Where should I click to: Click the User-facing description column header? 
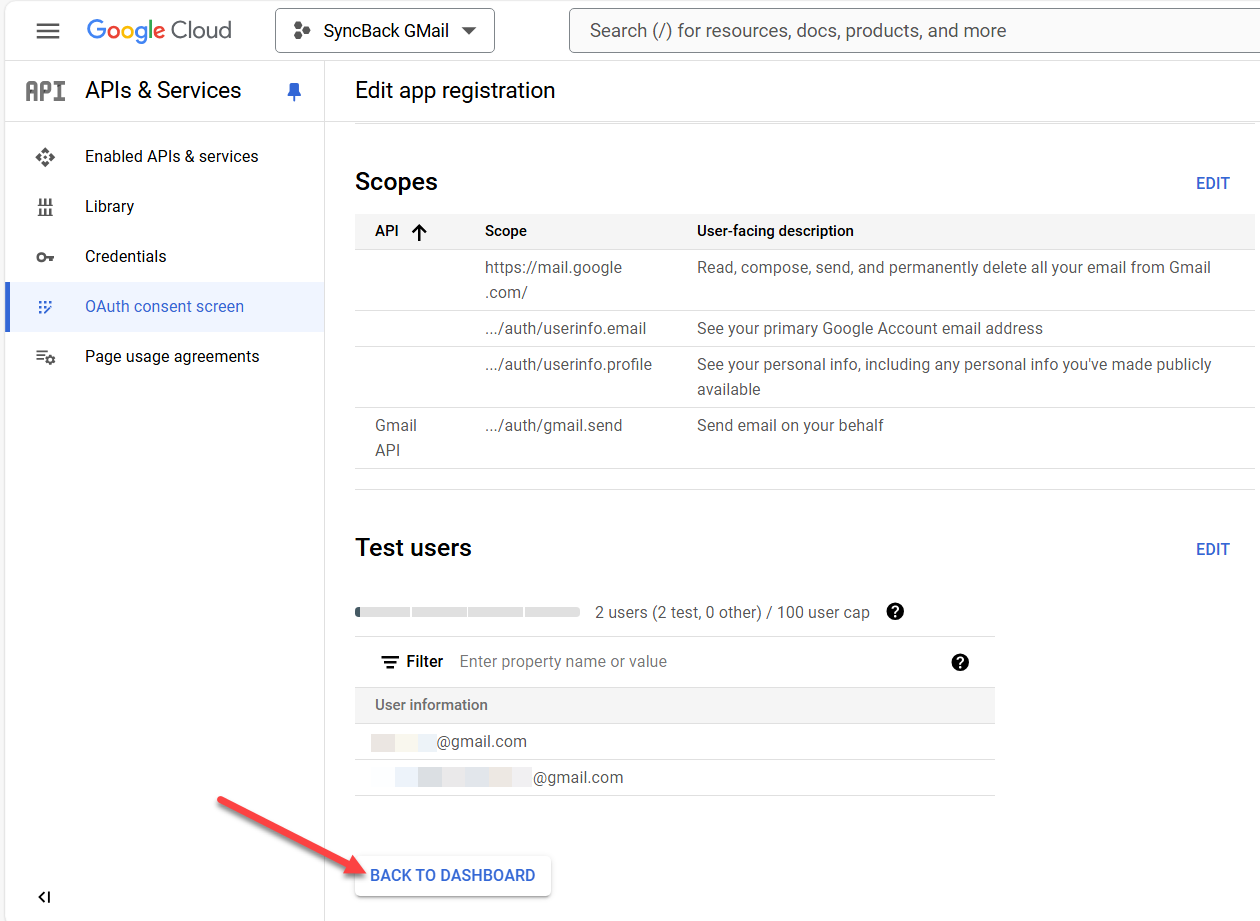775,231
